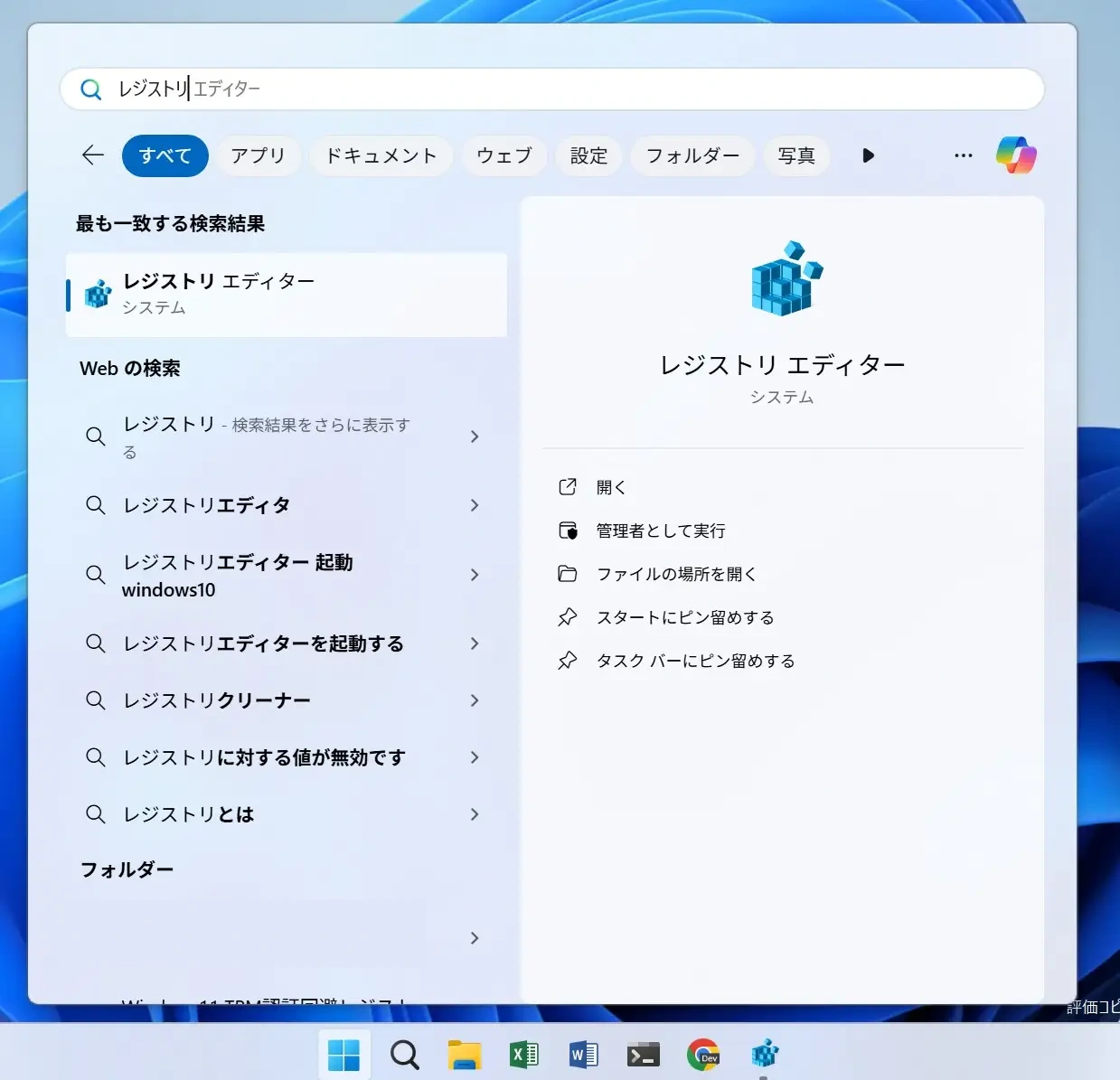Open Word from the taskbar
The height and width of the screenshot is (1080, 1120).
[x=584, y=1054]
